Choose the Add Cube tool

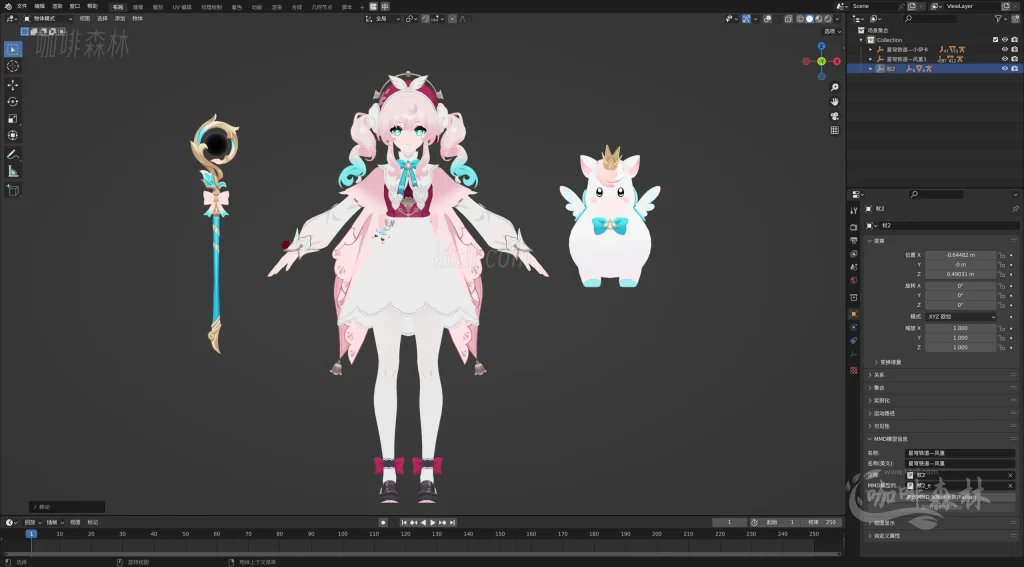[x=12, y=190]
